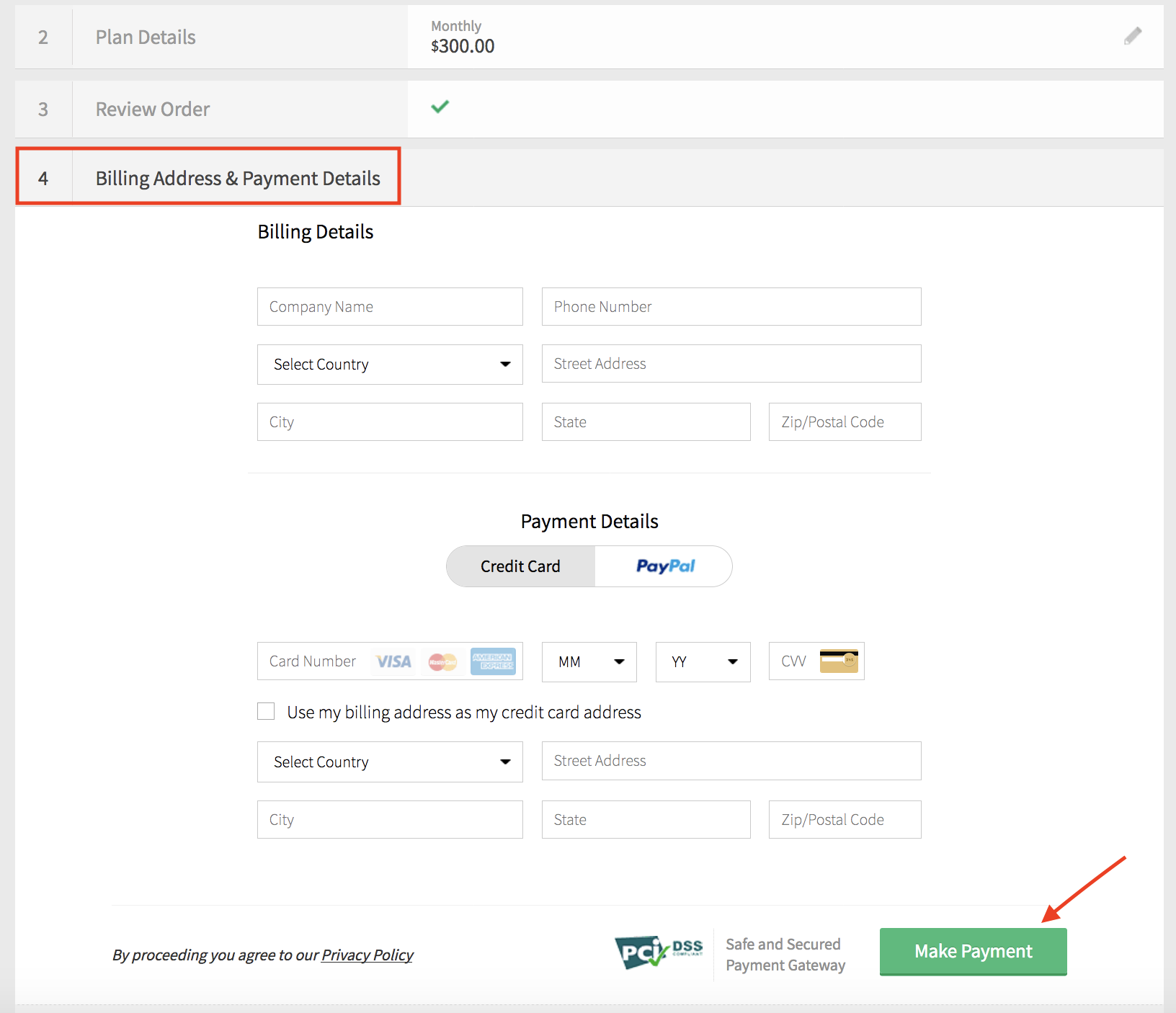This screenshot has height=1013, width=1176.
Task: Select Credit Card payment method
Action: click(520, 566)
